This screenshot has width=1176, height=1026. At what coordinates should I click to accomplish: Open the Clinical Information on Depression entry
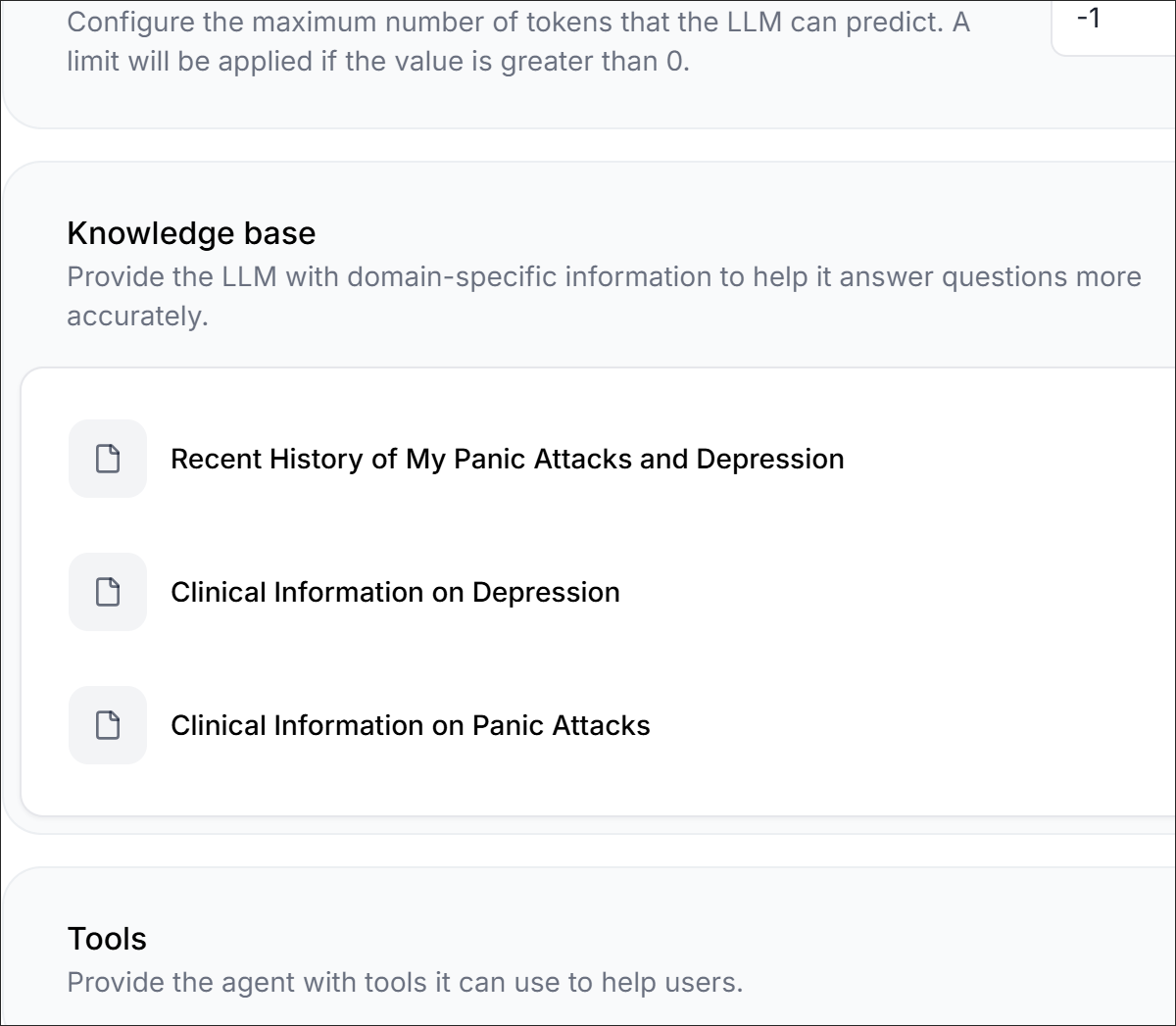(395, 592)
